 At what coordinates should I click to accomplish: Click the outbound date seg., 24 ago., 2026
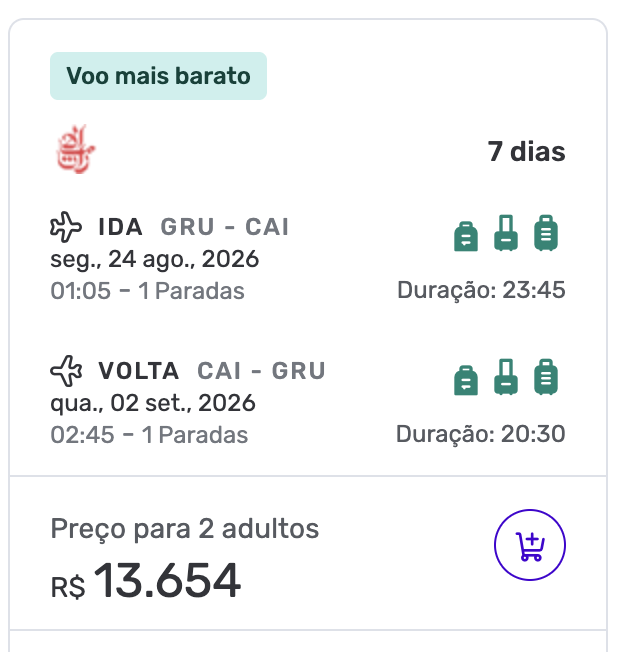pos(155,259)
